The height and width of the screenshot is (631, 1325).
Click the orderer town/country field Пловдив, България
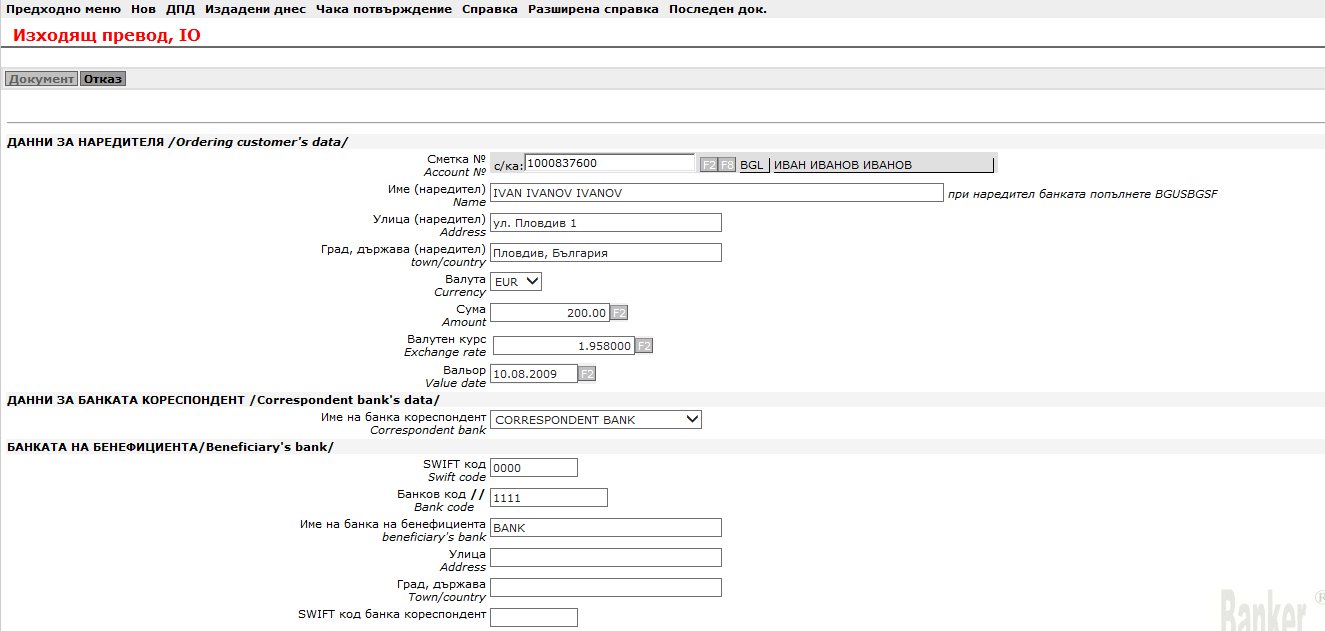pyautogui.click(x=606, y=252)
